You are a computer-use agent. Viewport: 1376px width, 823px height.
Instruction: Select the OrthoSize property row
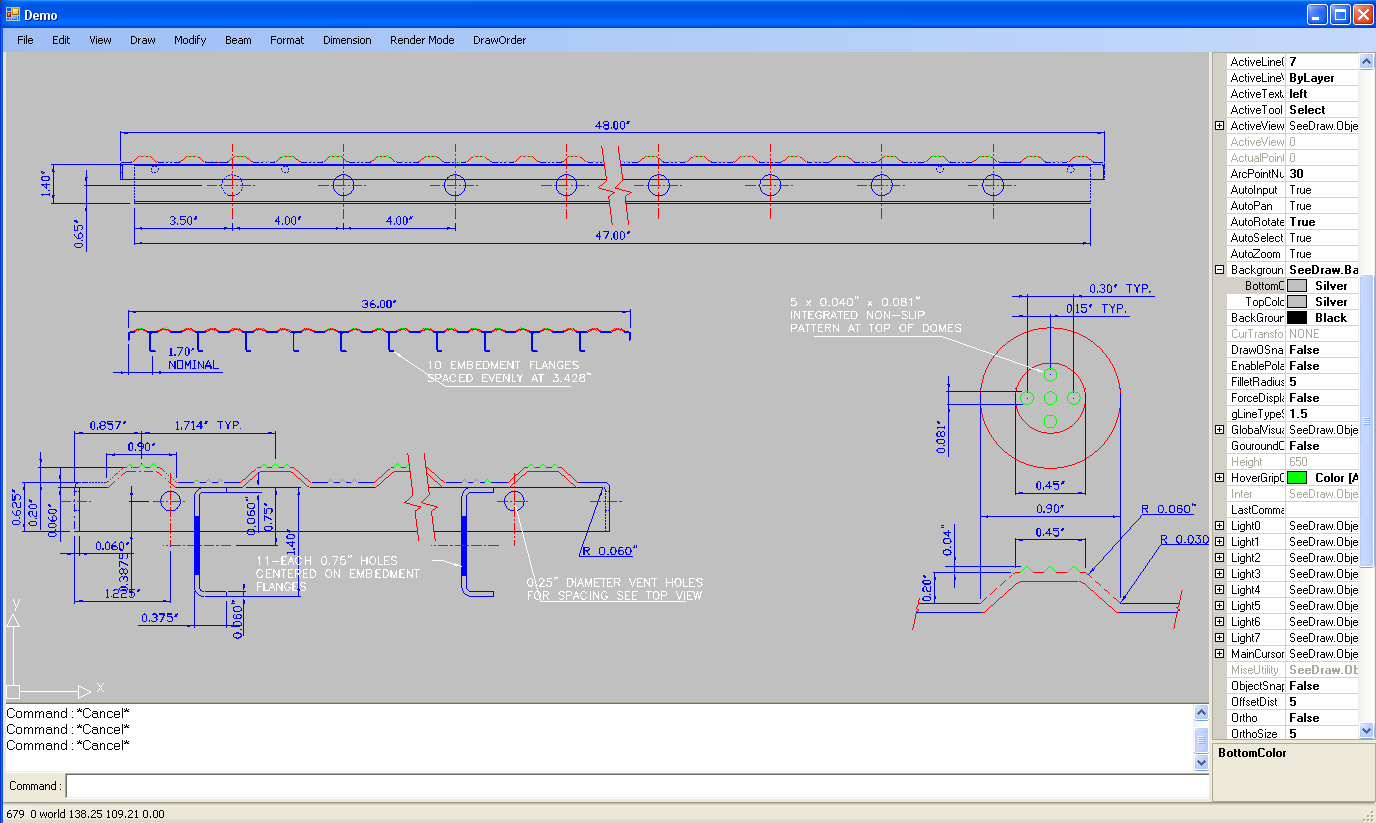[x=1293, y=734]
